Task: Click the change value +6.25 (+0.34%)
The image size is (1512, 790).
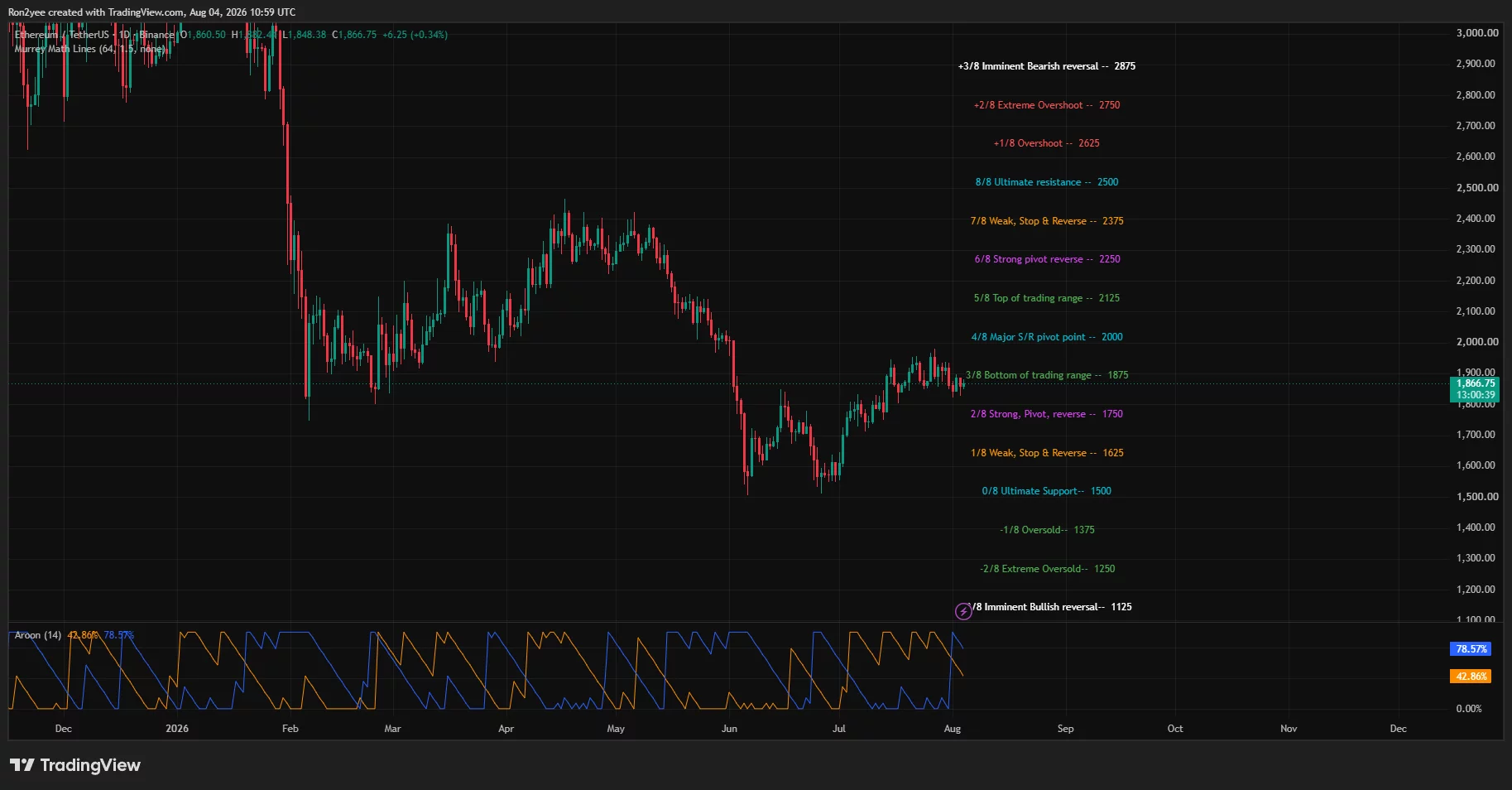Action: (415, 35)
